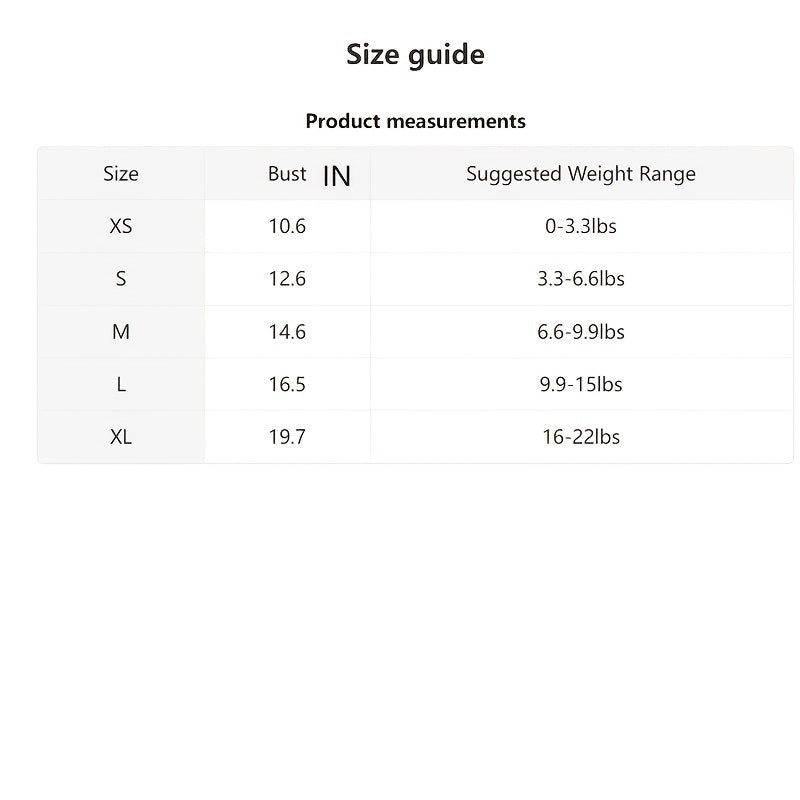Click the L size cell

click(x=121, y=385)
